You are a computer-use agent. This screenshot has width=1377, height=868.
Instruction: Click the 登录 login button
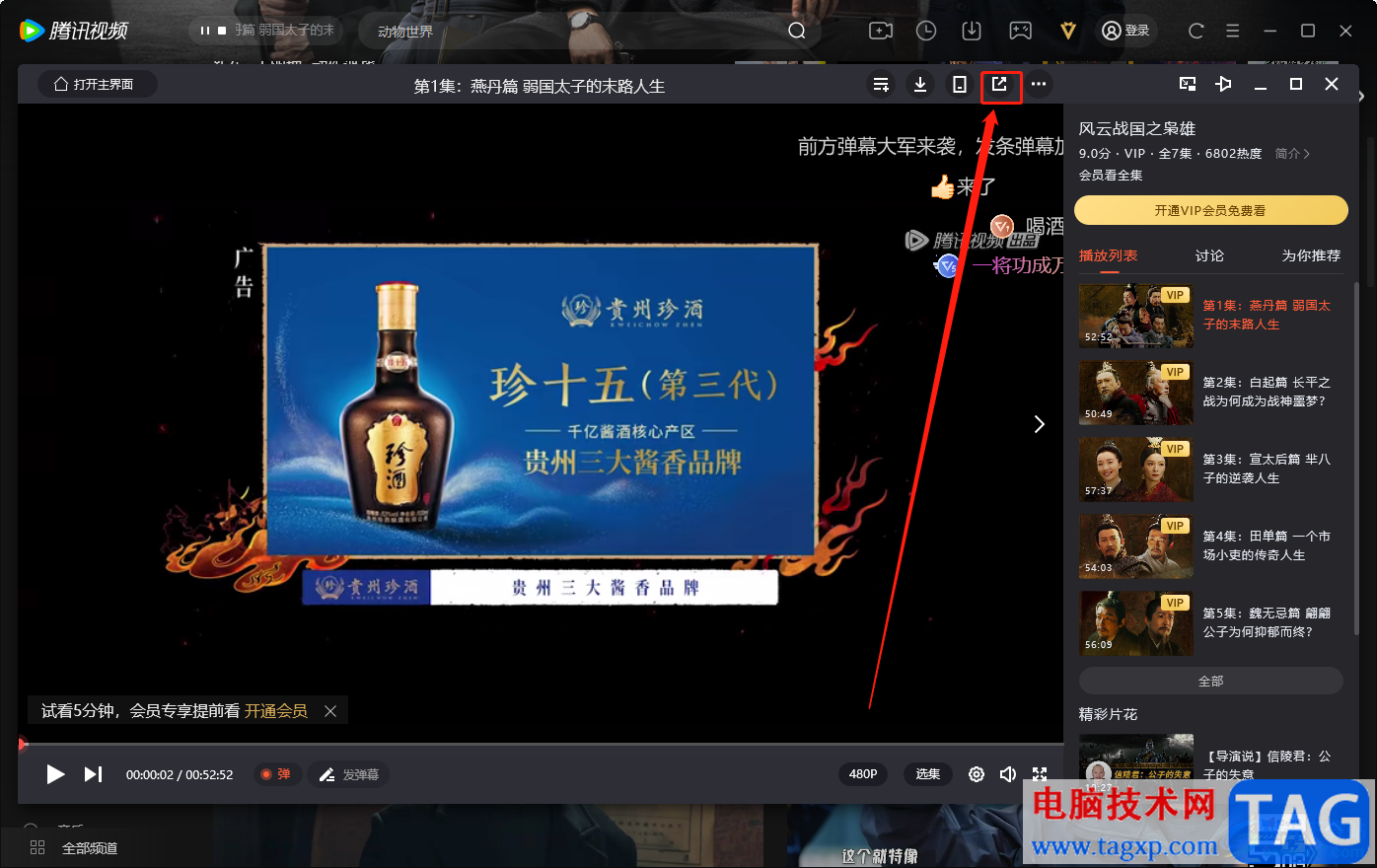point(1125,31)
